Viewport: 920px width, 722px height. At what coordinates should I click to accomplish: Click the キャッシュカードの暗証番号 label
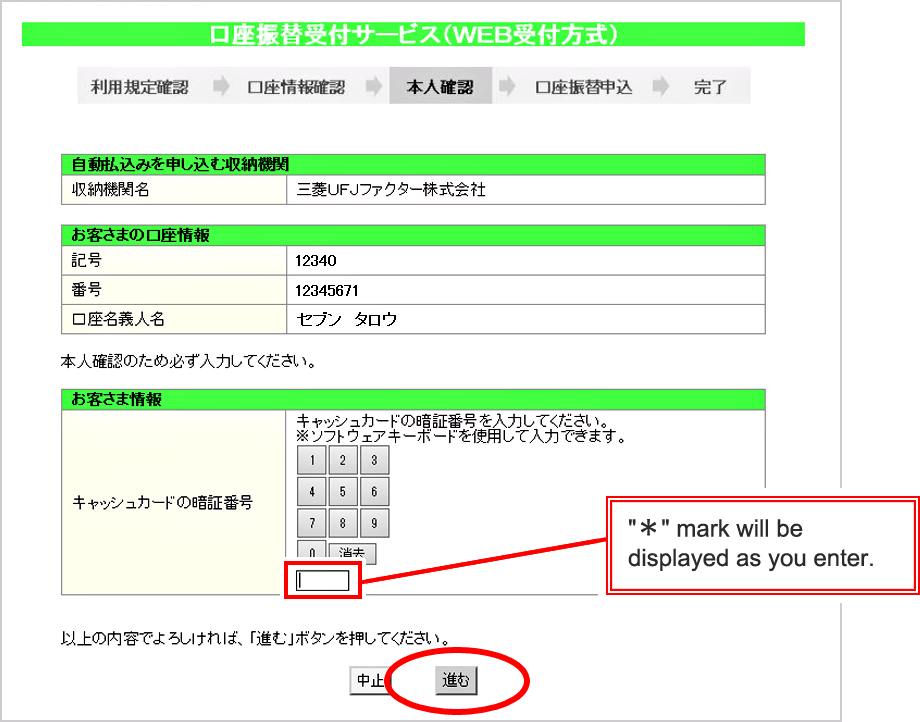163,503
